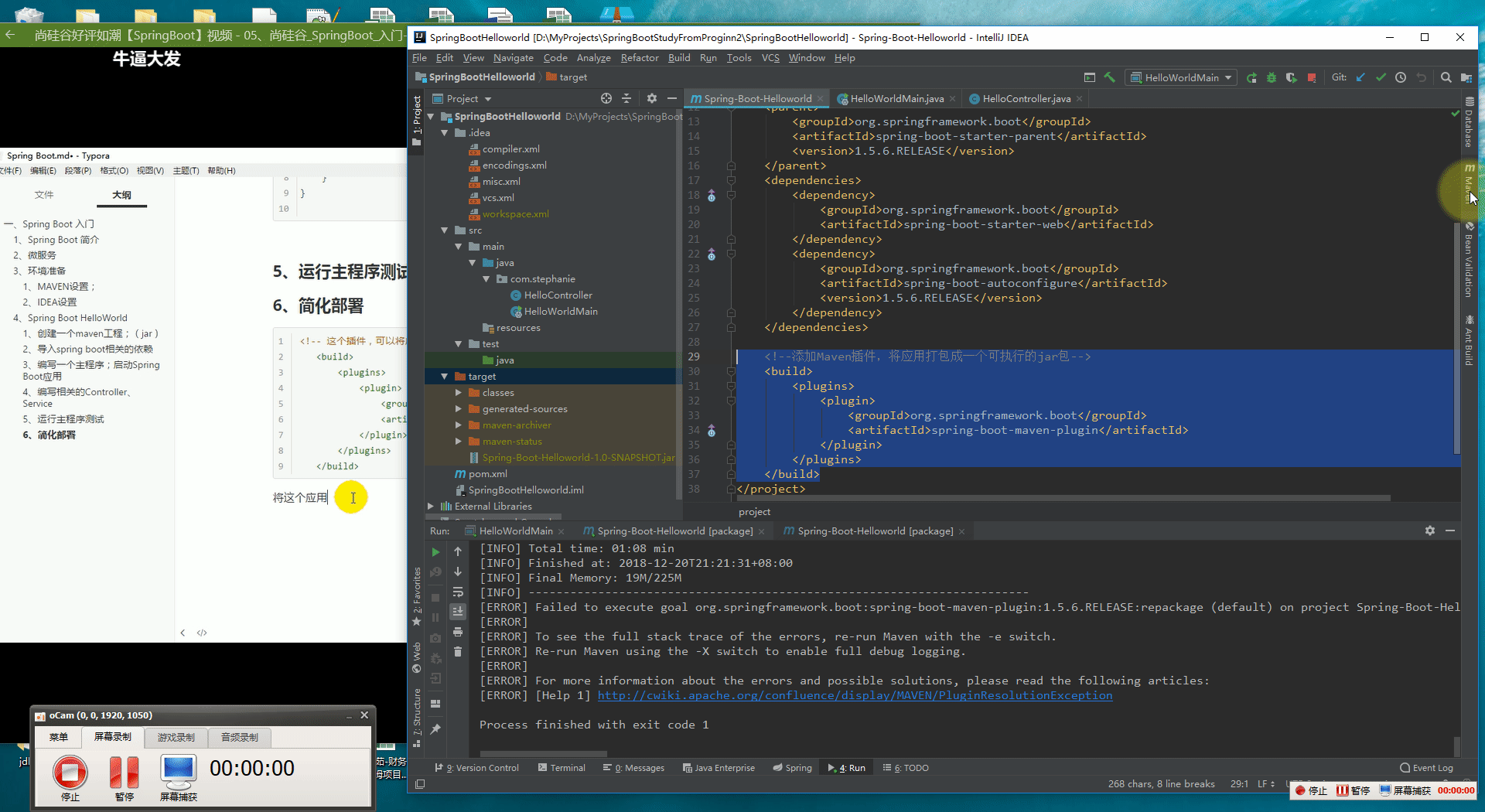Viewport: 1485px width, 812px height.
Task: Select Spring-Boot-Helloworld-1.0-SNAPSHOT.jar in tree
Action: (x=578, y=458)
